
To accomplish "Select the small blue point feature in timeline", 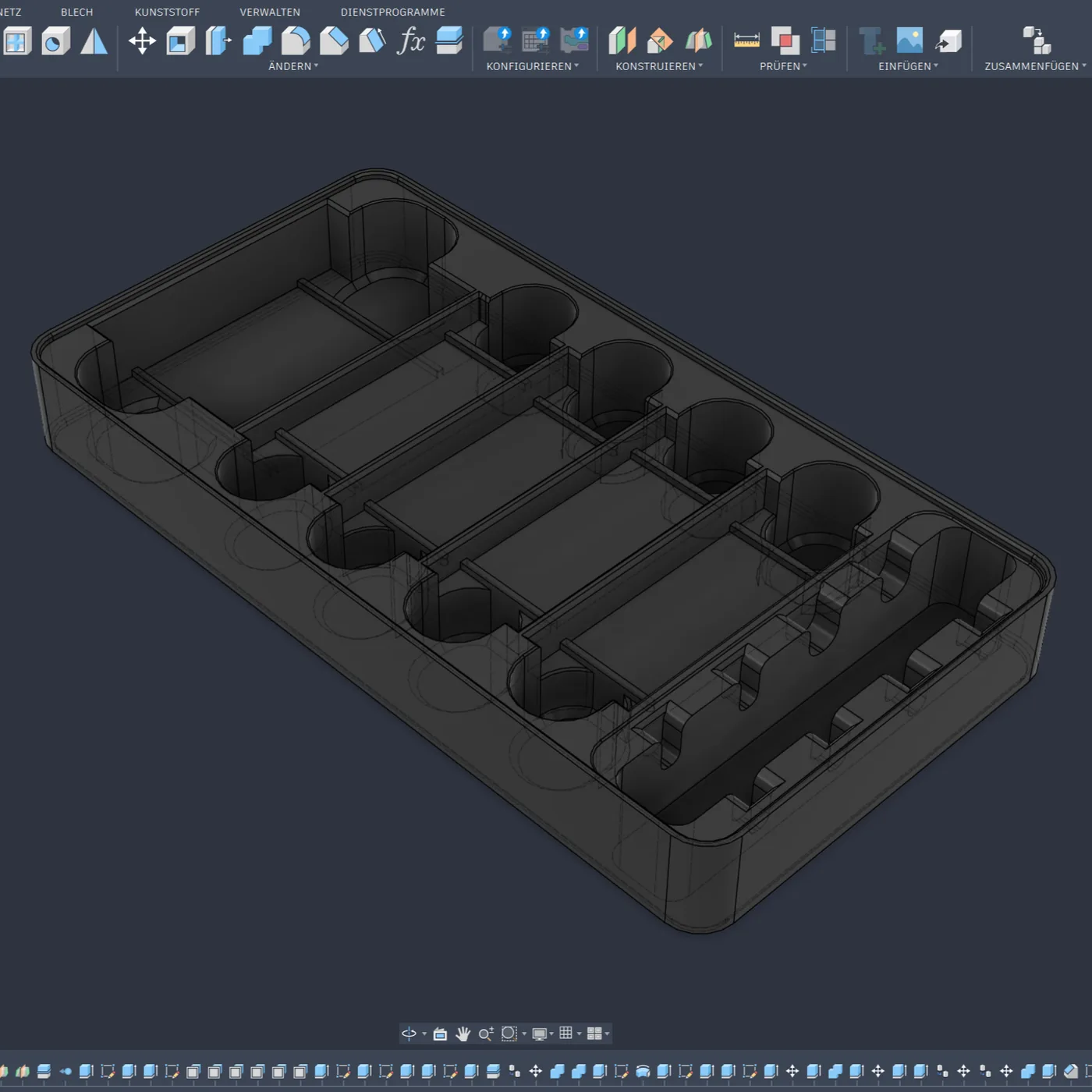I will [x=66, y=1072].
